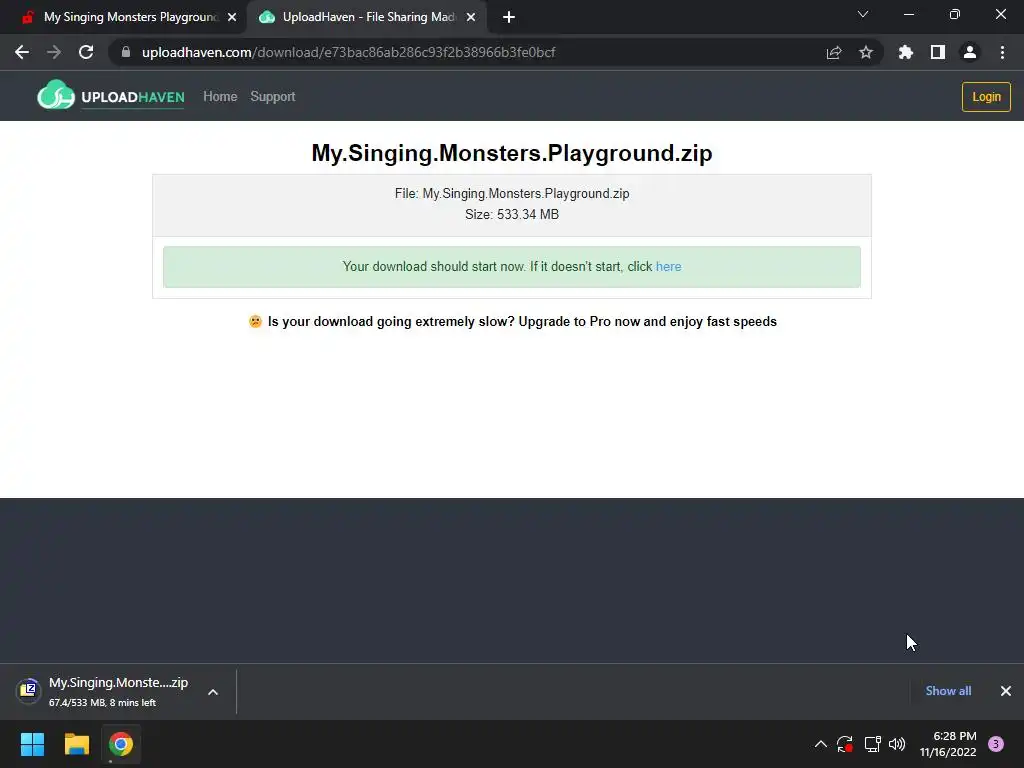Open the Chrome extensions puzzle icon

[x=905, y=52]
